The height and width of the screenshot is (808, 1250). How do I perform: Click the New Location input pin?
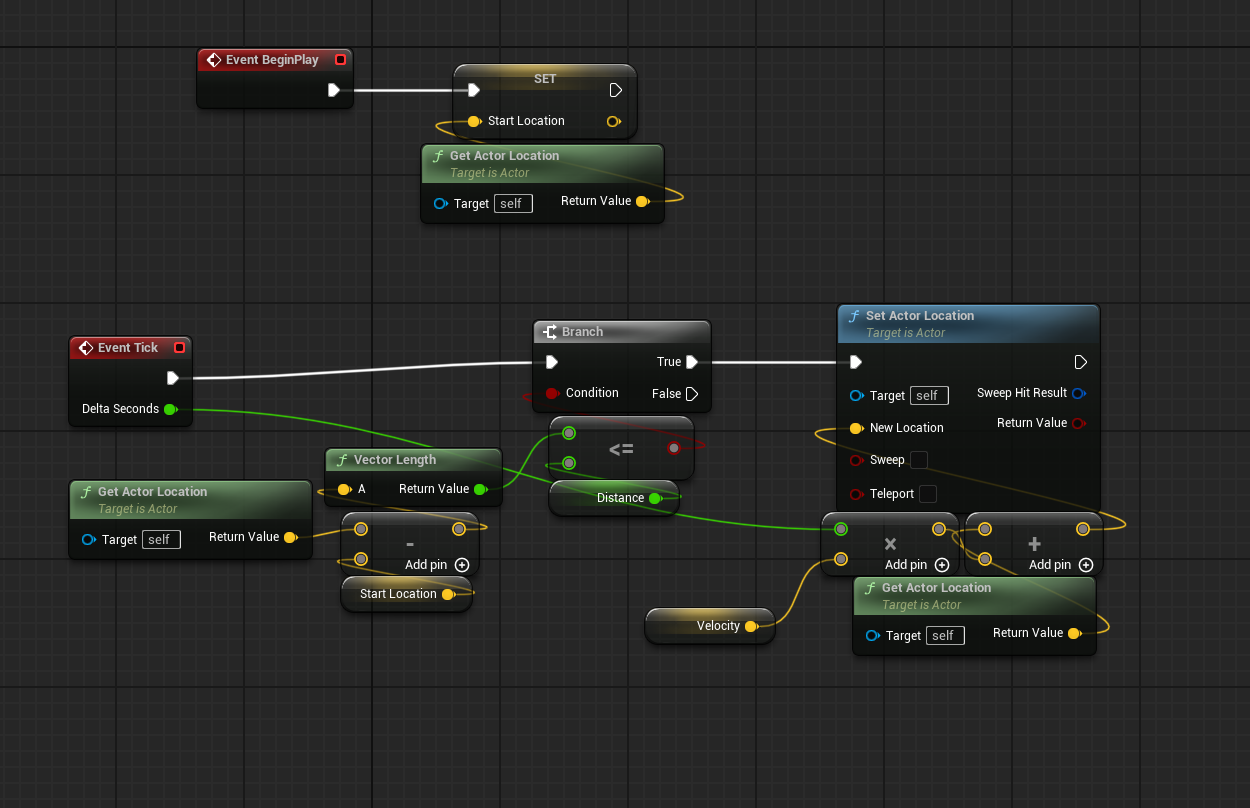pyautogui.click(x=856, y=428)
